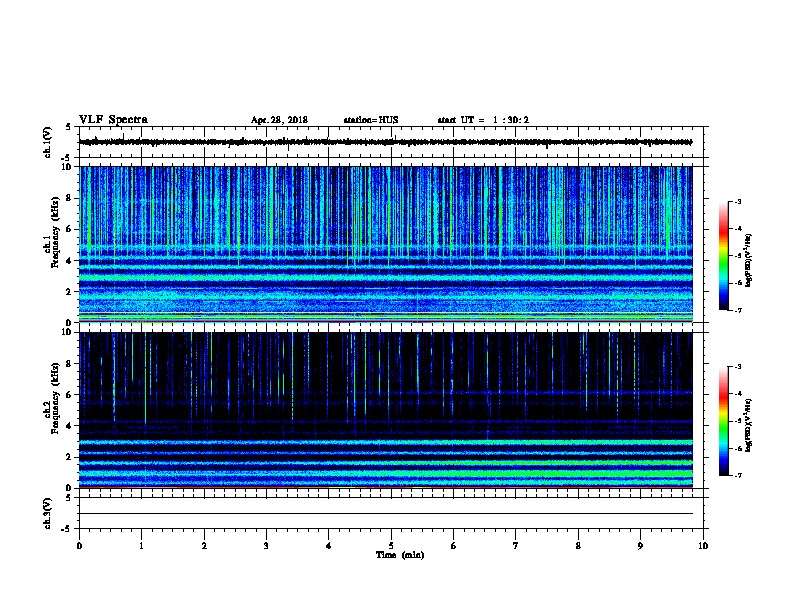
Task: Click the ch.2 frequency spectrogram panel
Action: [385, 410]
